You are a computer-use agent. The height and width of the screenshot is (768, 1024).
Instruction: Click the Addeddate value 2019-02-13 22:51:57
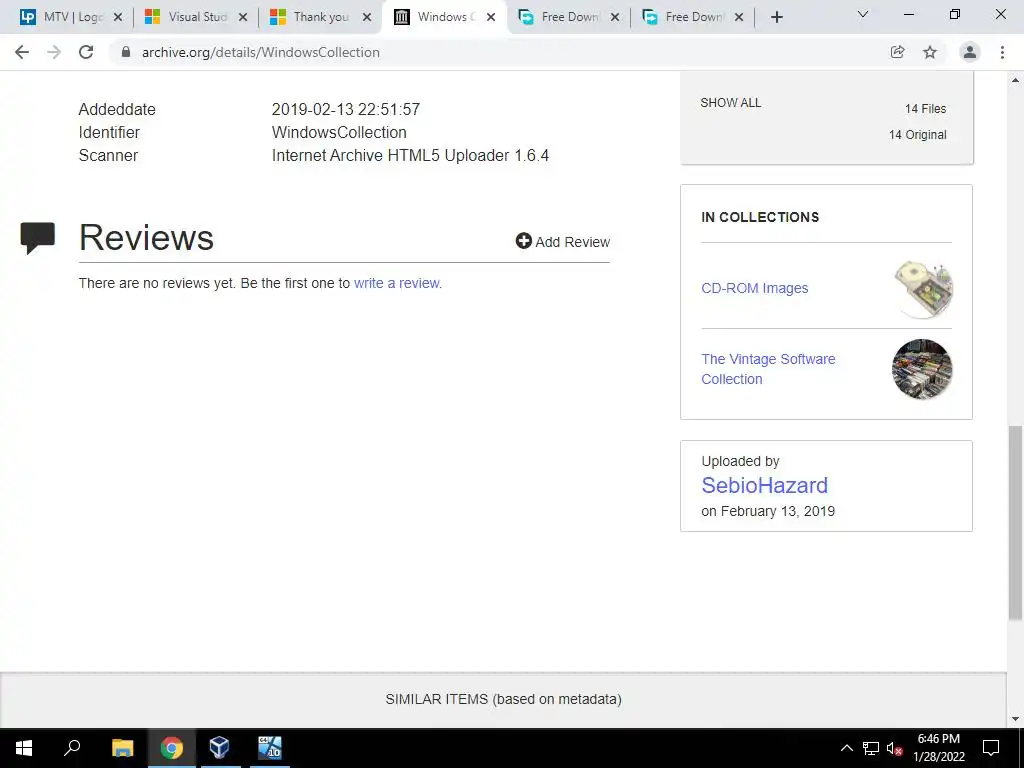346,109
